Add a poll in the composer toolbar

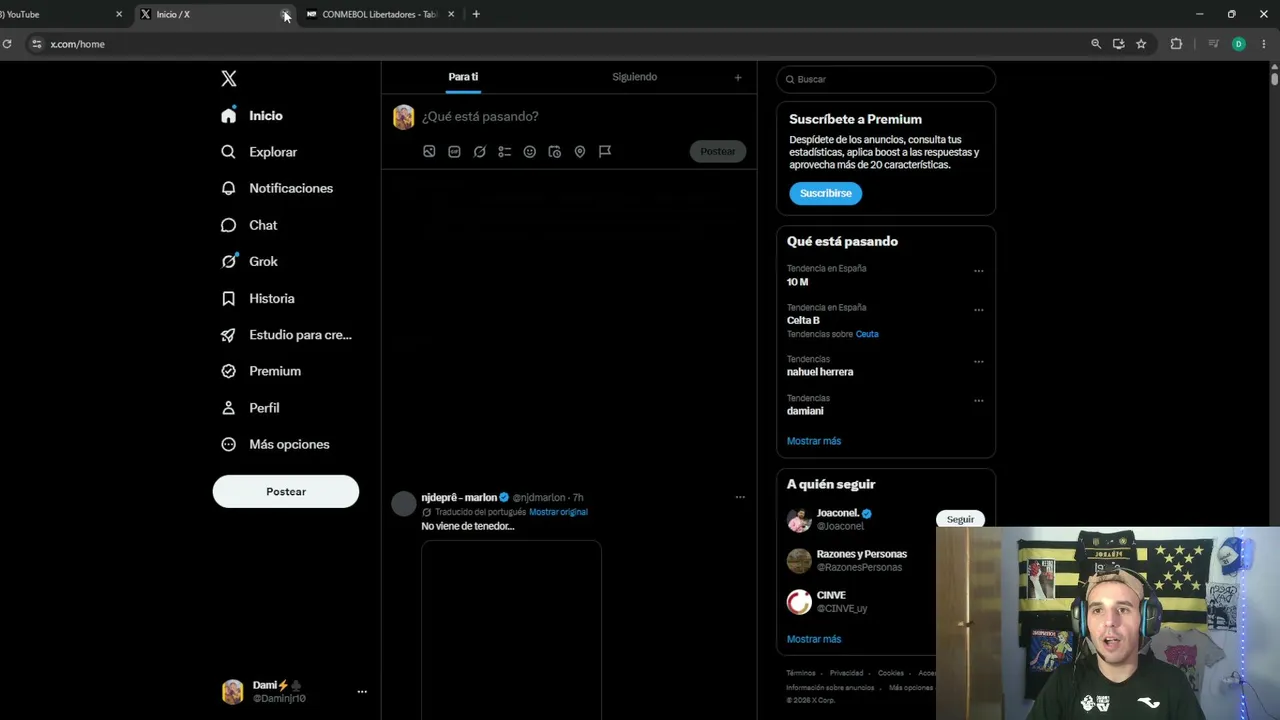coord(505,152)
